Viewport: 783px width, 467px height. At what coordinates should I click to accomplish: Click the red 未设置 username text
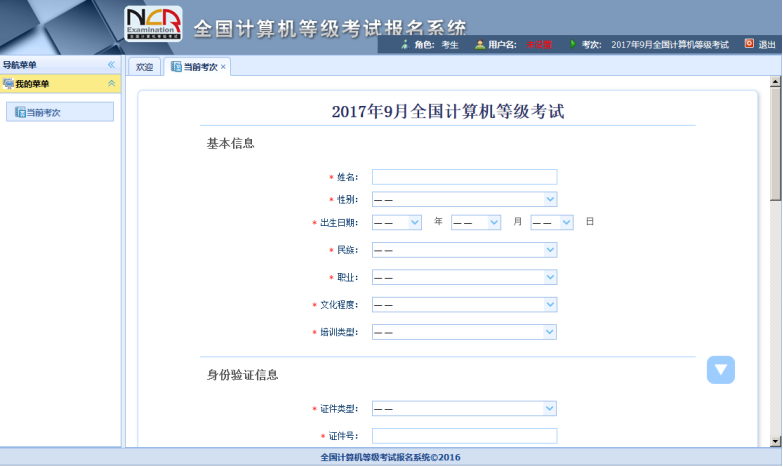click(x=539, y=44)
